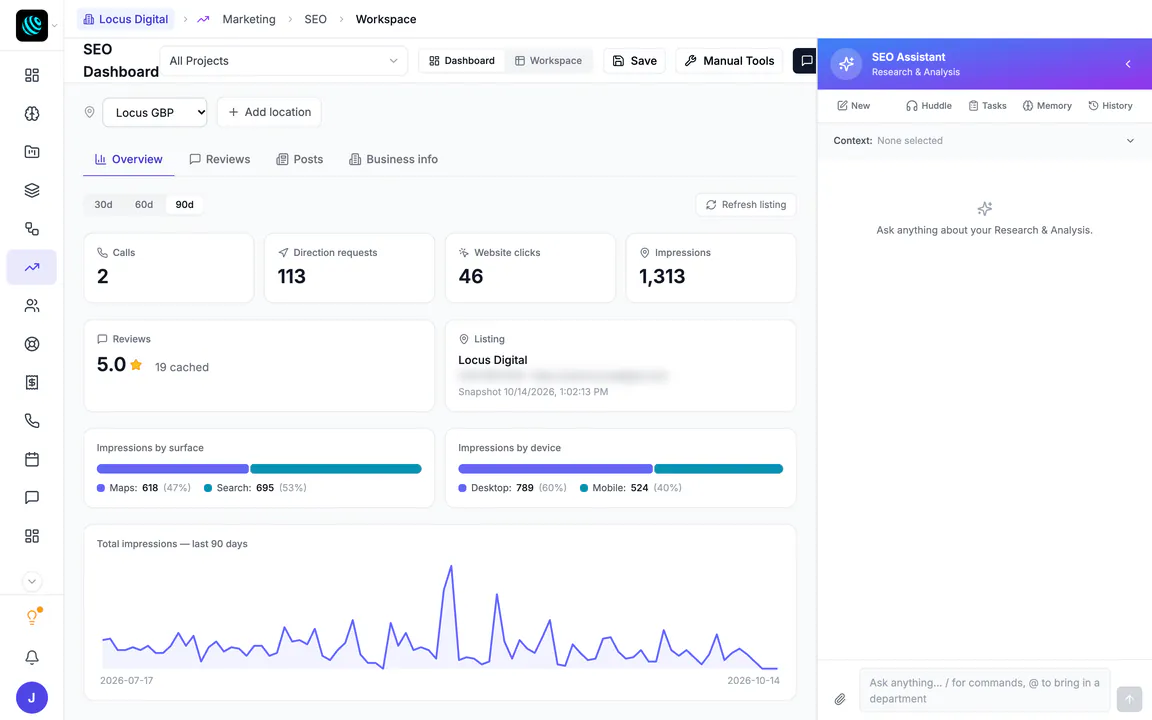Viewport: 1152px width, 720px height.
Task: Open the stacked layers sidebar icon
Action: tap(32, 190)
